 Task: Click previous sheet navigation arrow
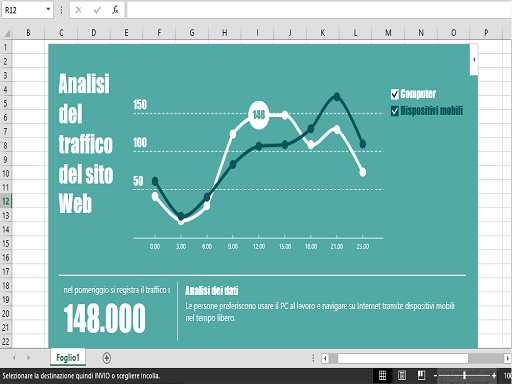14,358
